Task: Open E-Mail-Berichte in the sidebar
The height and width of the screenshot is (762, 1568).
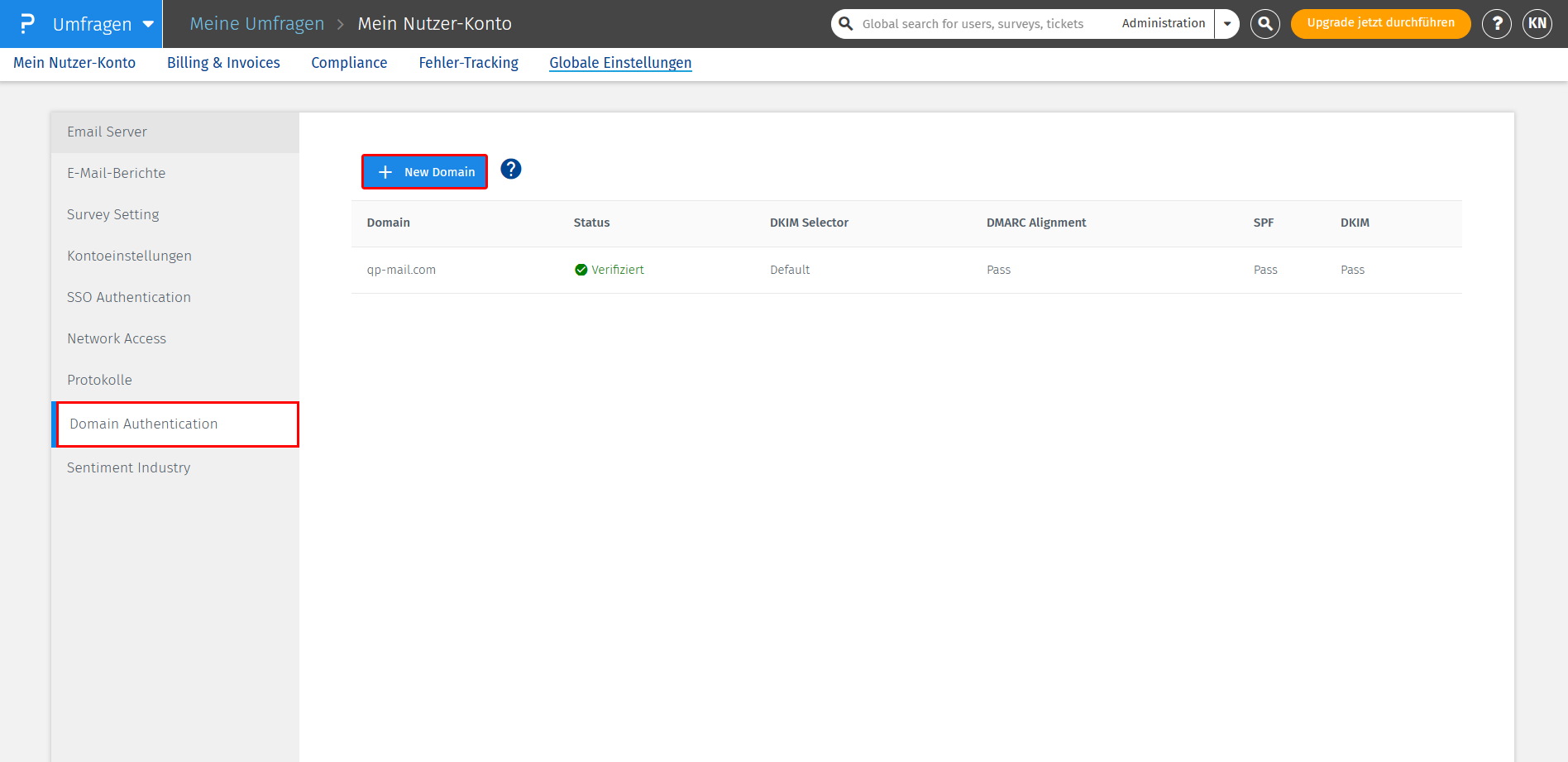Action: pos(175,174)
